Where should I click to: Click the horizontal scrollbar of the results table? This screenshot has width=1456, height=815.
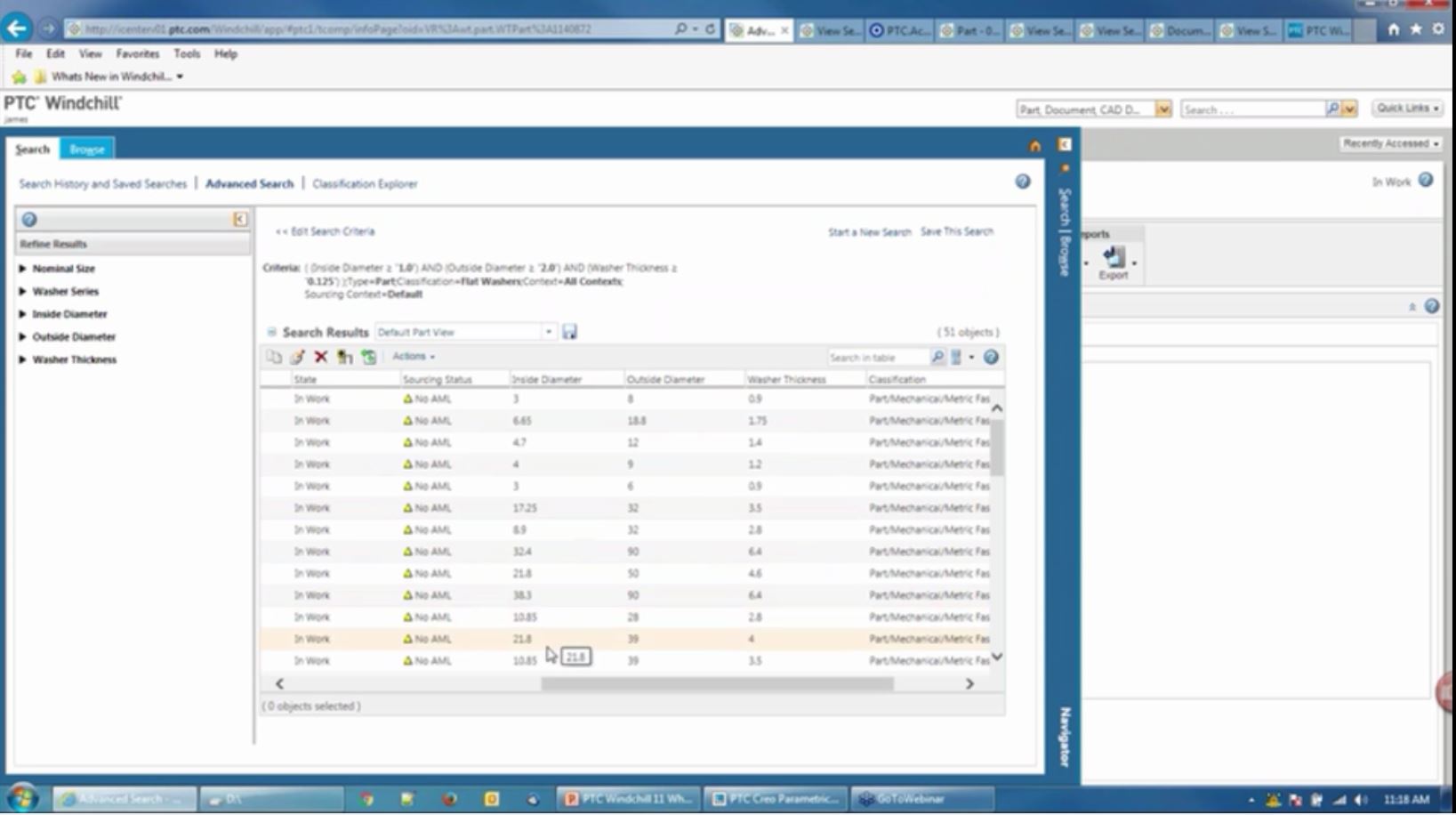pyautogui.click(x=717, y=684)
